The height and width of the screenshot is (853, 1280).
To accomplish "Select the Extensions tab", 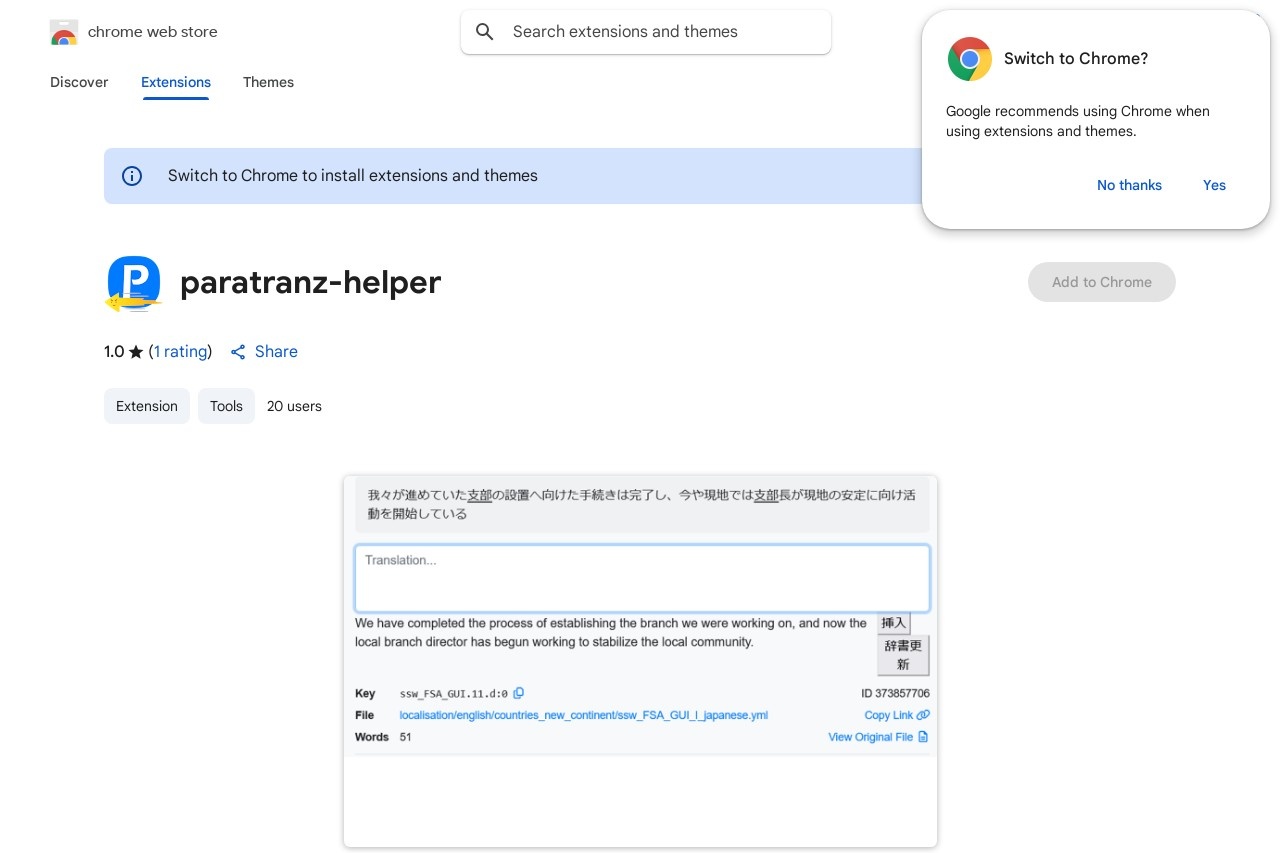I will point(176,82).
